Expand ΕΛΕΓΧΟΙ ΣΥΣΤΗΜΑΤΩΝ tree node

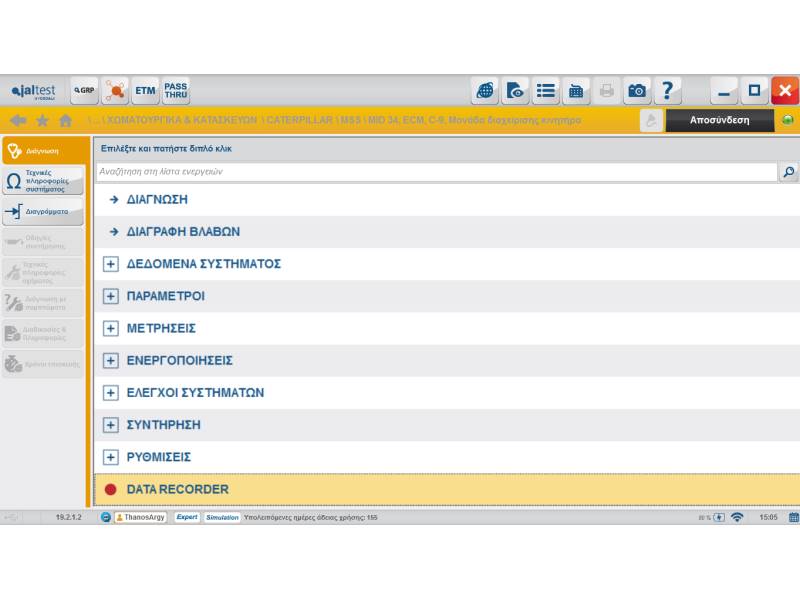[111, 393]
